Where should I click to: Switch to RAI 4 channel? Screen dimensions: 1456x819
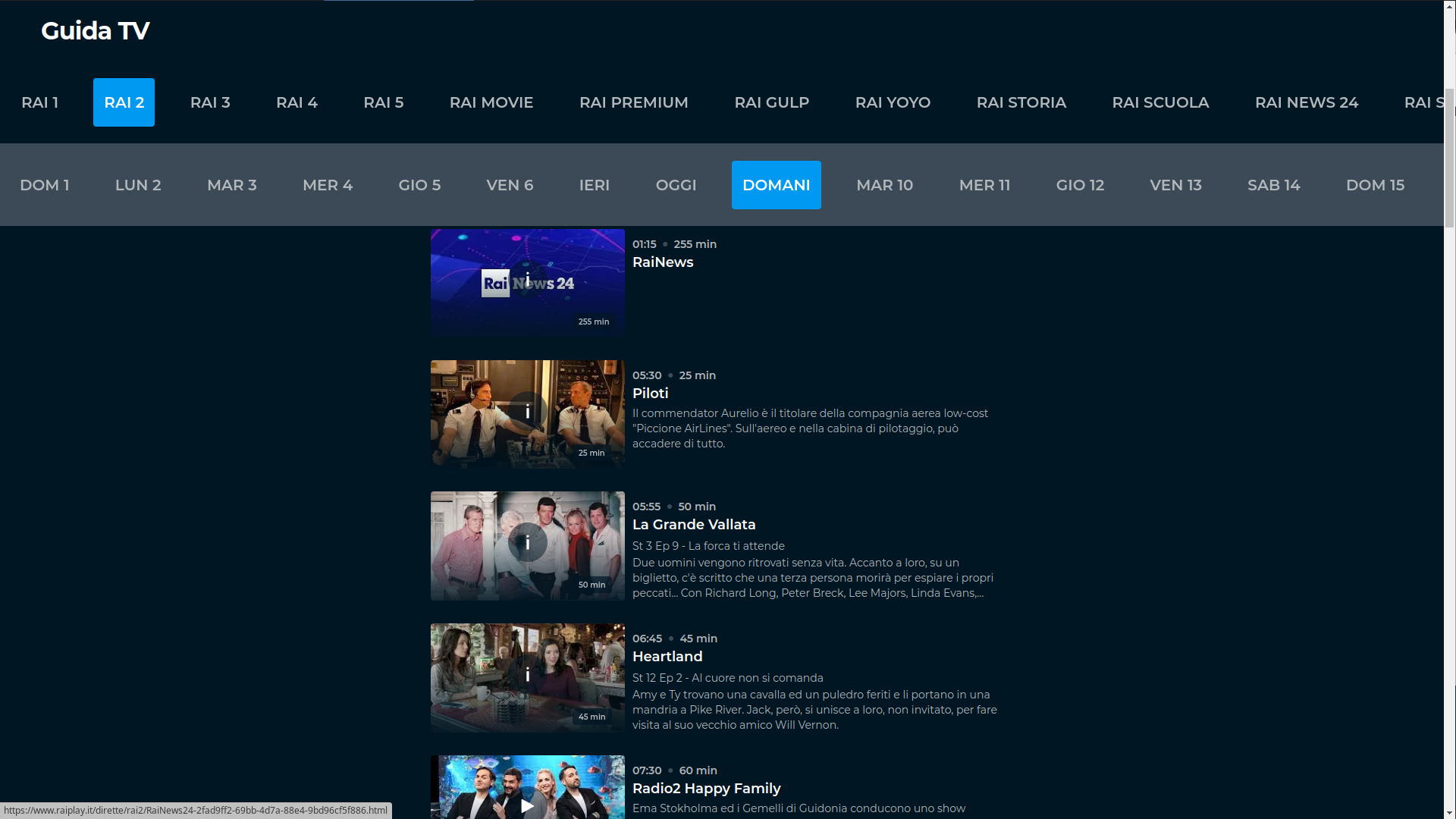[x=297, y=102]
